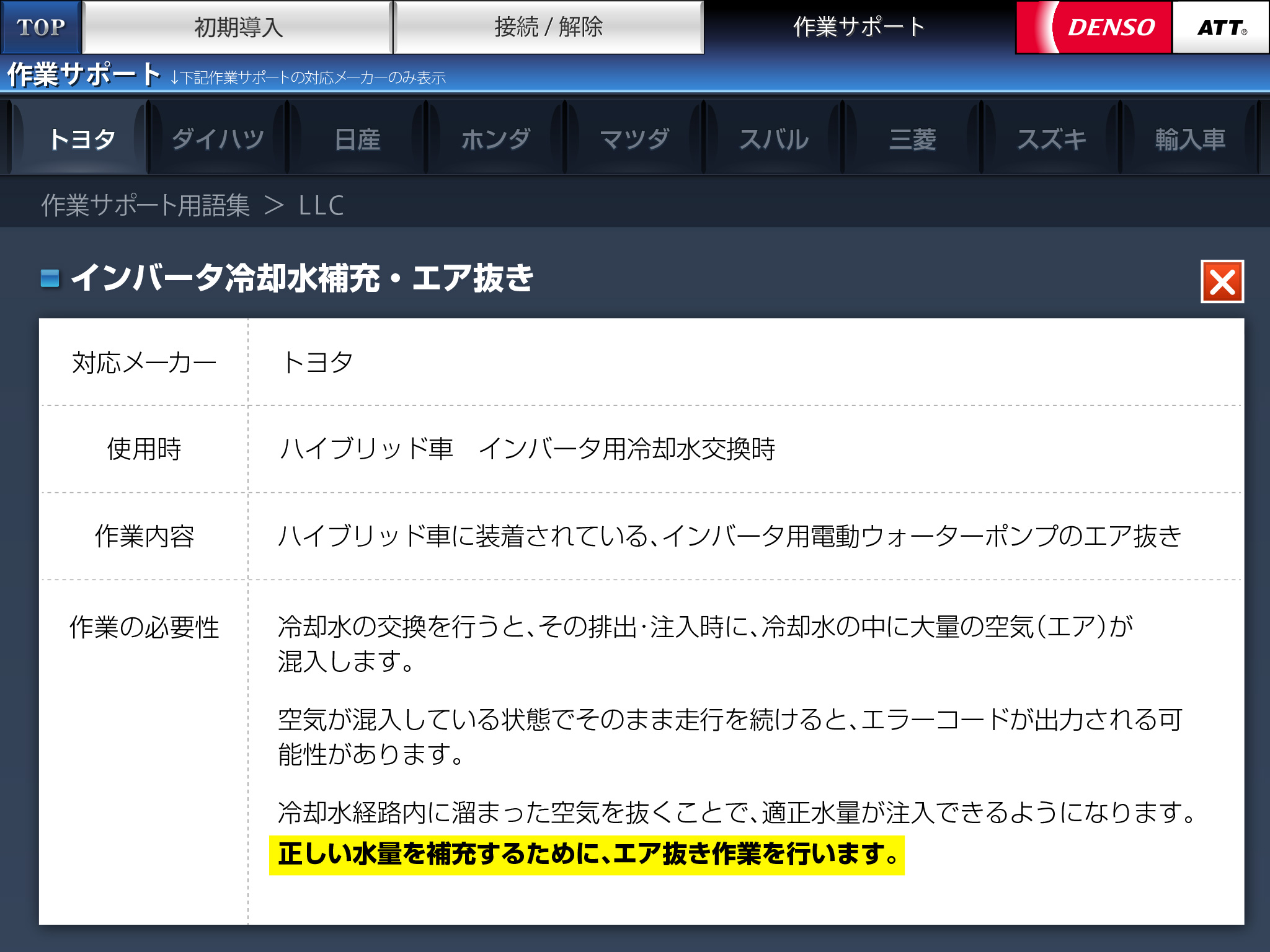1270x952 pixels.
Task: Select the トヨタ maker tab
Action: pyautogui.click(x=81, y=139)
